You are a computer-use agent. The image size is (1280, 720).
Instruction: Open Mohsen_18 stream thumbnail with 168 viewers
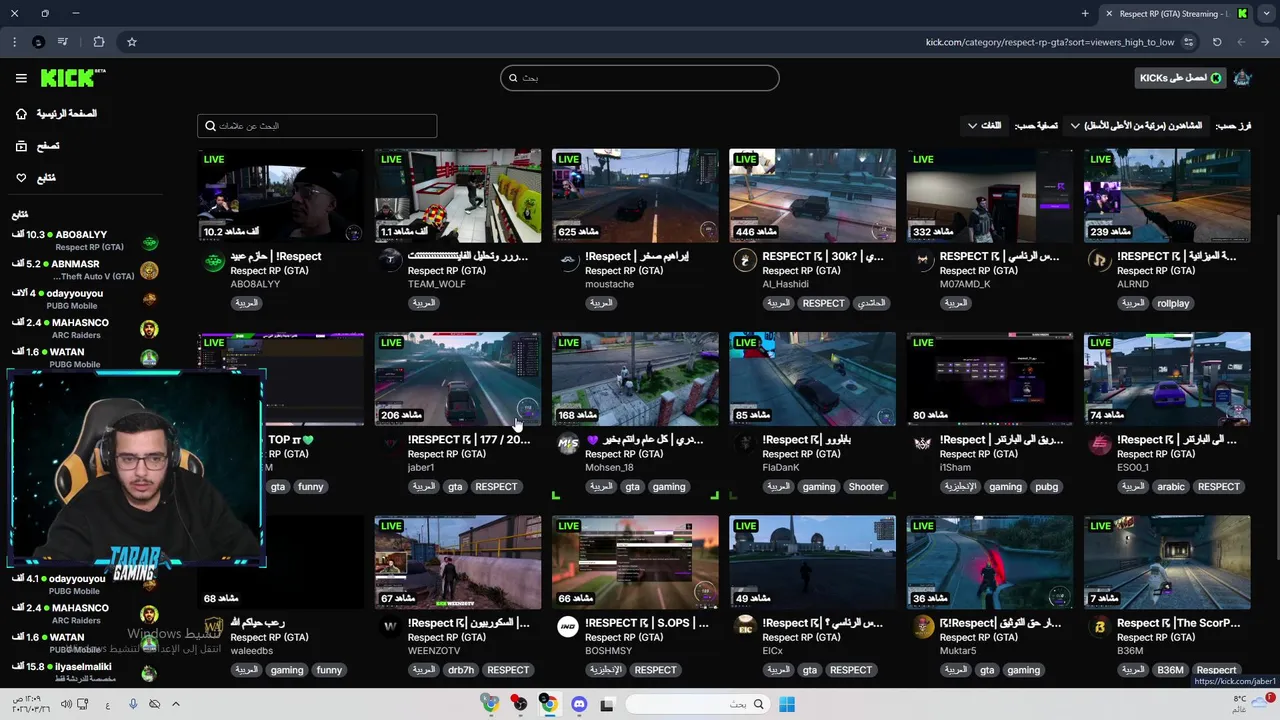(x=635, y=379)
